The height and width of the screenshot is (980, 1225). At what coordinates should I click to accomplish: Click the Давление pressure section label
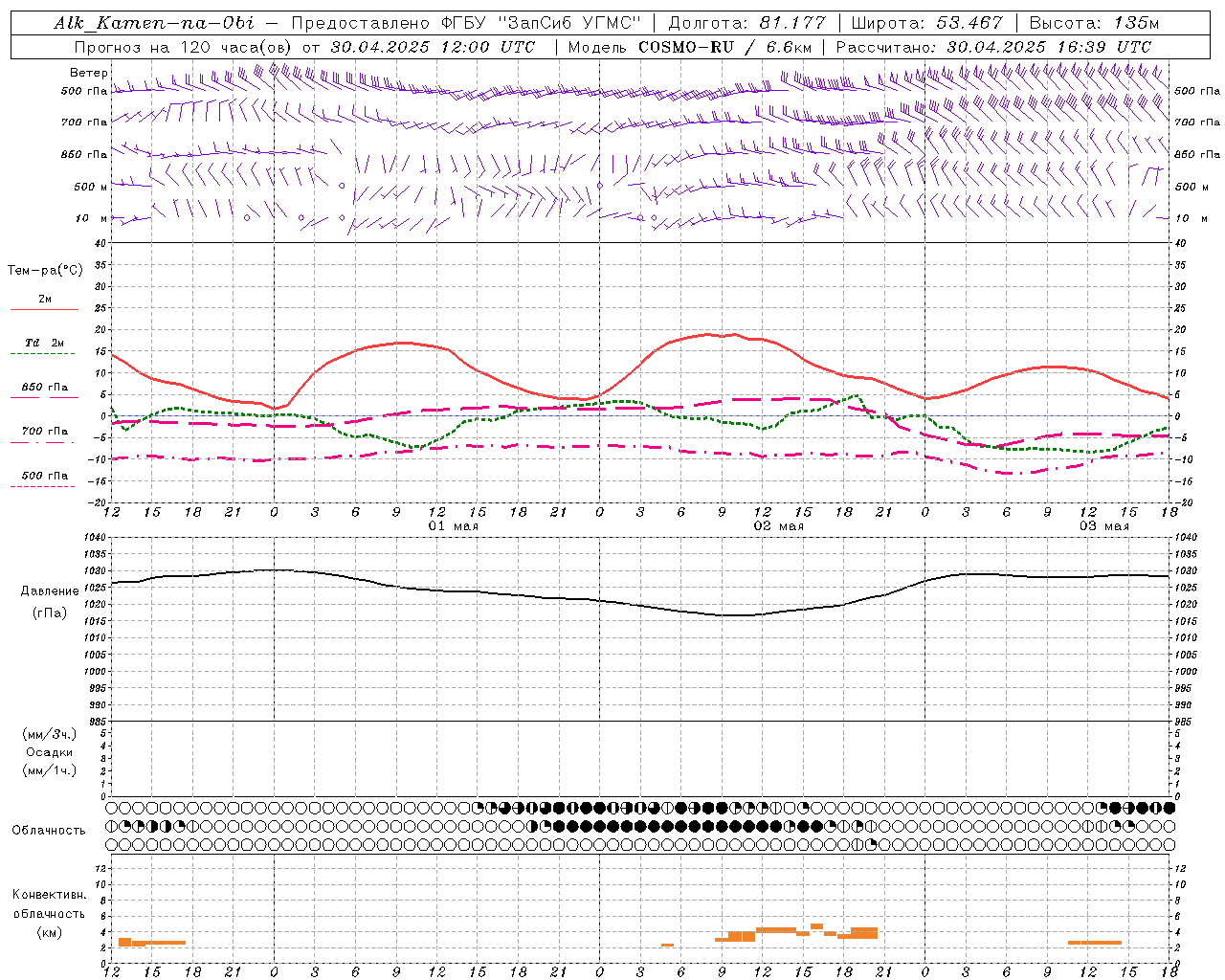[x=50, y=591]
